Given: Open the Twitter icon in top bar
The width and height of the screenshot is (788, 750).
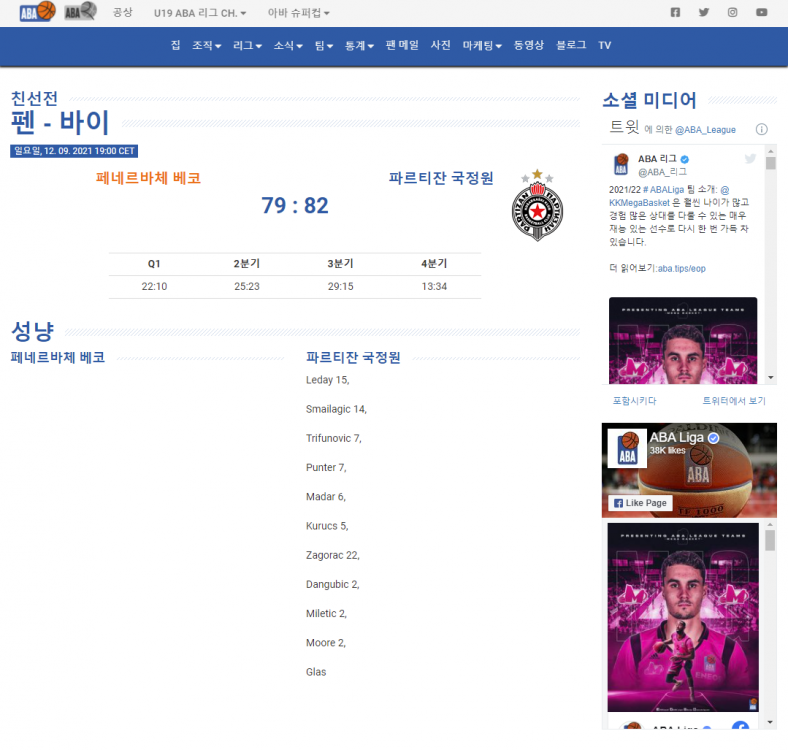Looking at the screenshot, I should coord(704,12).
